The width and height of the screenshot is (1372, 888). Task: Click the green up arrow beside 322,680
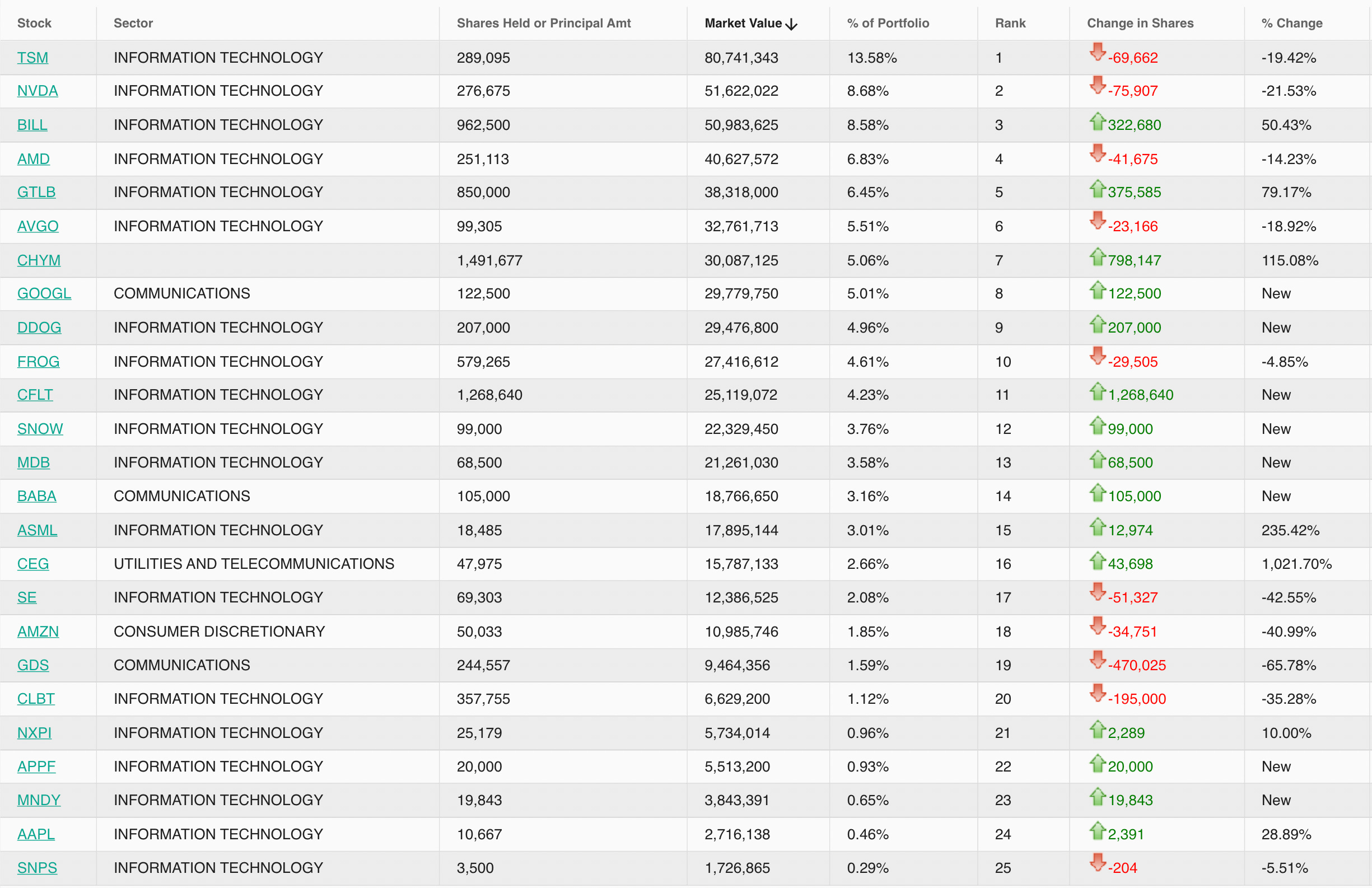coord(1097,121)
